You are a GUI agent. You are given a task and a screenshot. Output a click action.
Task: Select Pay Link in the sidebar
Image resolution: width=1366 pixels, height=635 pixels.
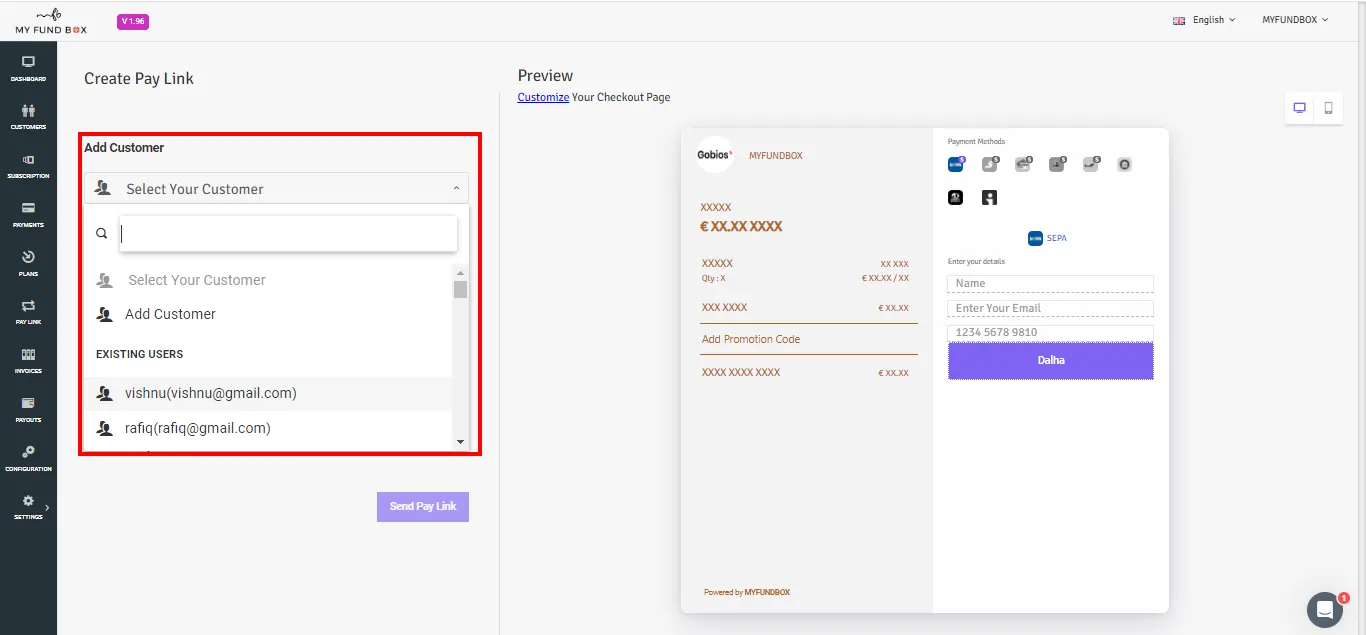coord(28,312)
